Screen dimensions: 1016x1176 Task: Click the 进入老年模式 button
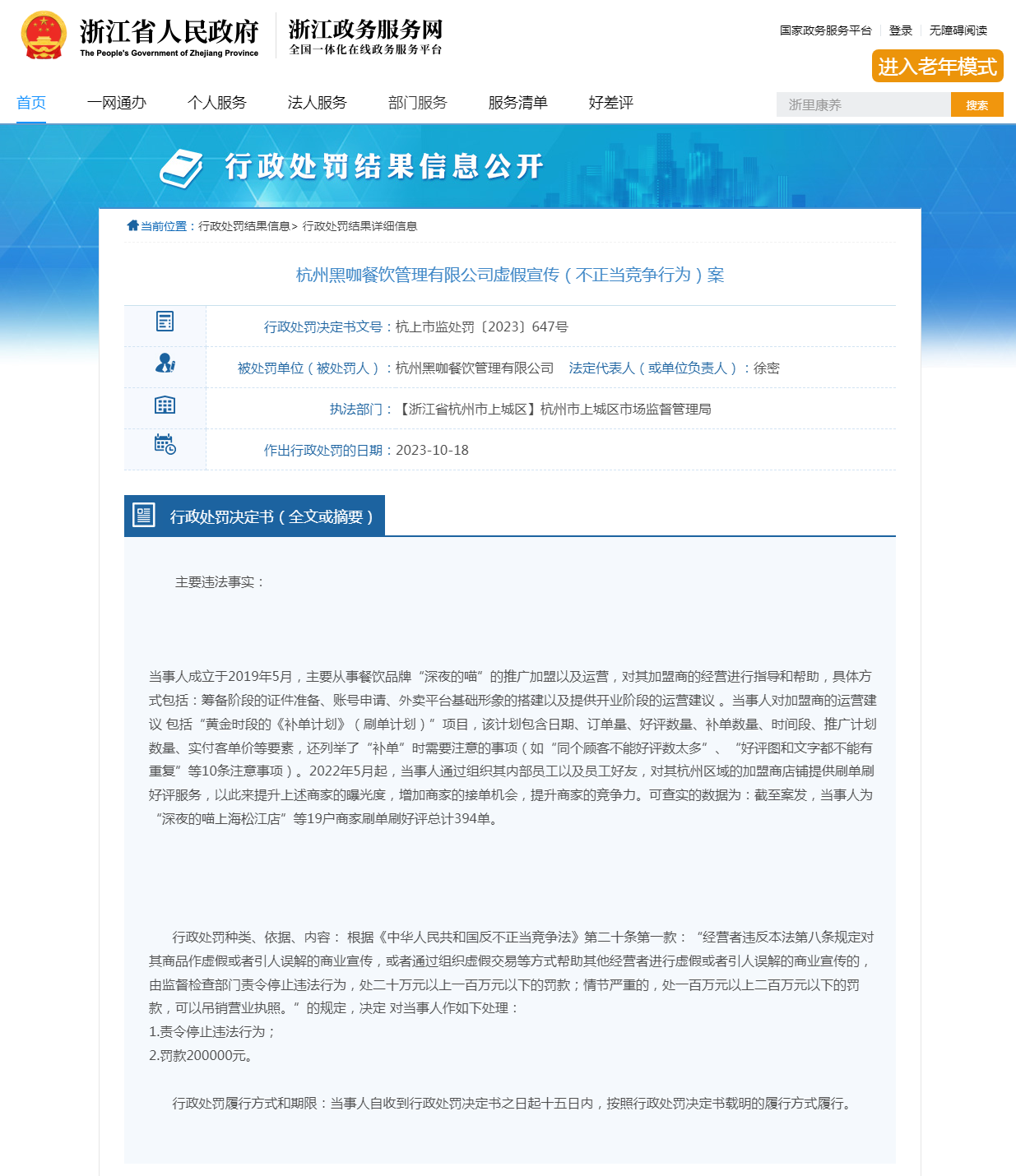tap(938, 66)
